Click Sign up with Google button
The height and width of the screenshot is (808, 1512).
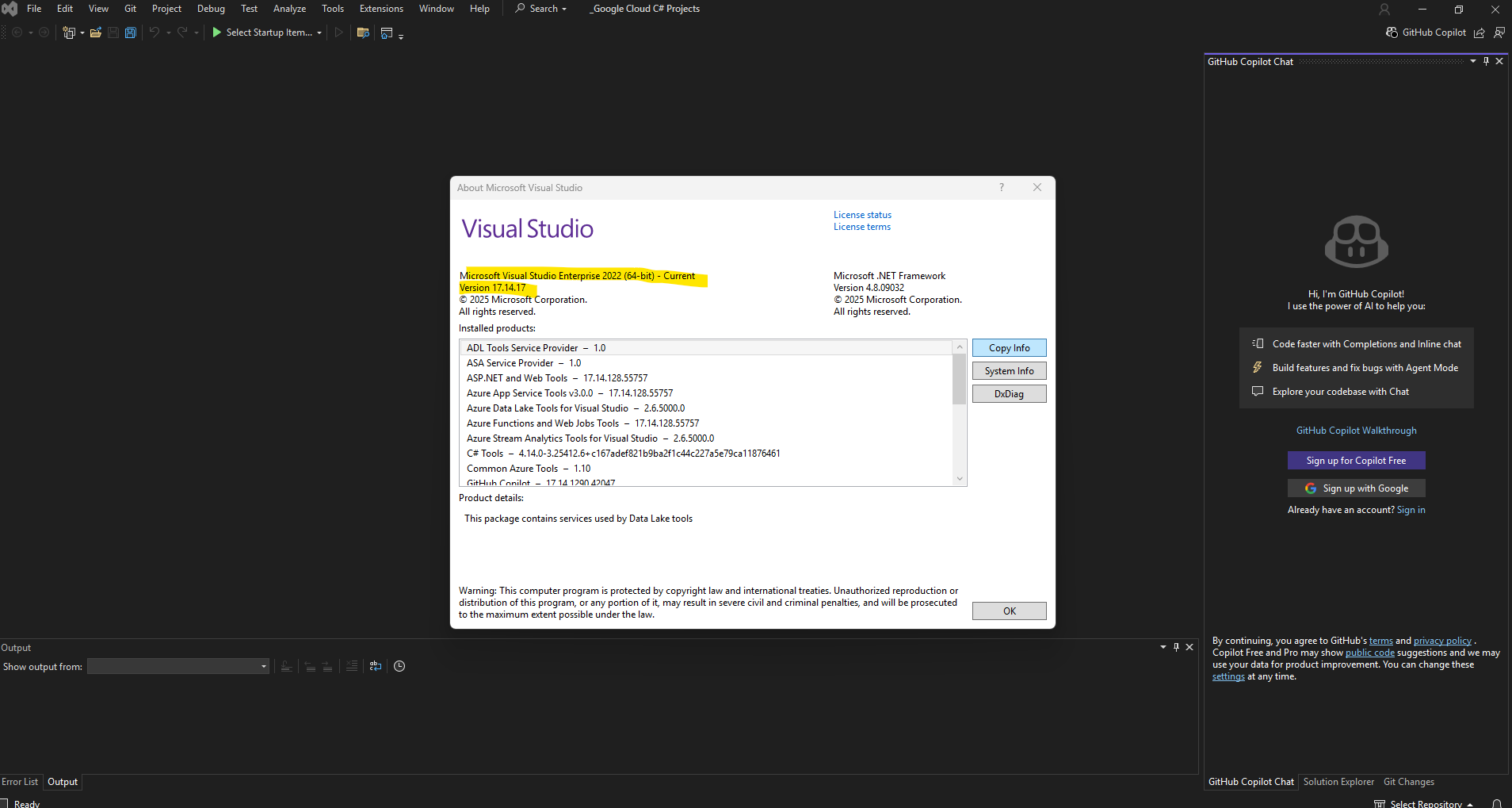[1357, 488]
